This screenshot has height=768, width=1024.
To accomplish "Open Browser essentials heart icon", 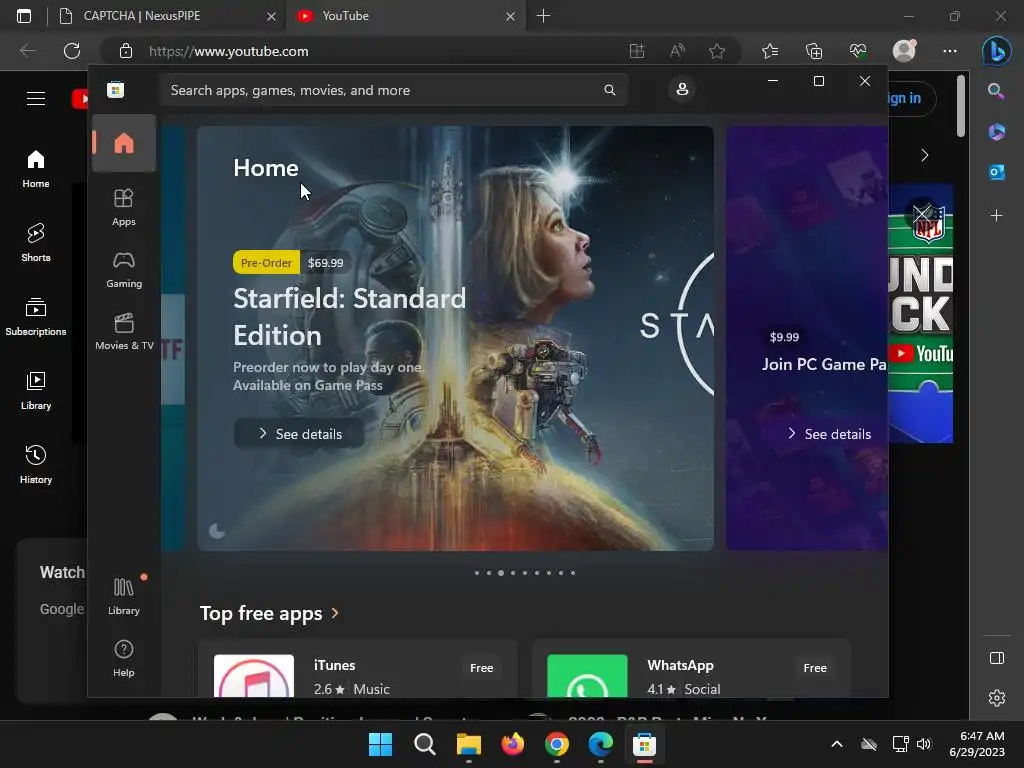I will (858, 51).
